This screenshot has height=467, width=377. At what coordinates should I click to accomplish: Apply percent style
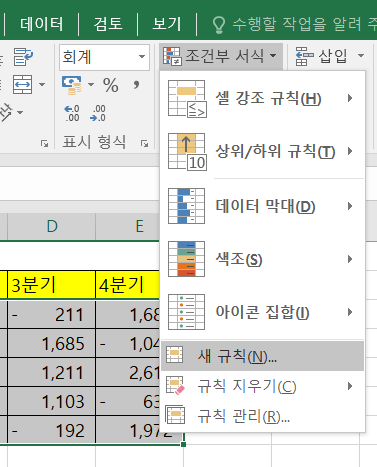(111, 85)
